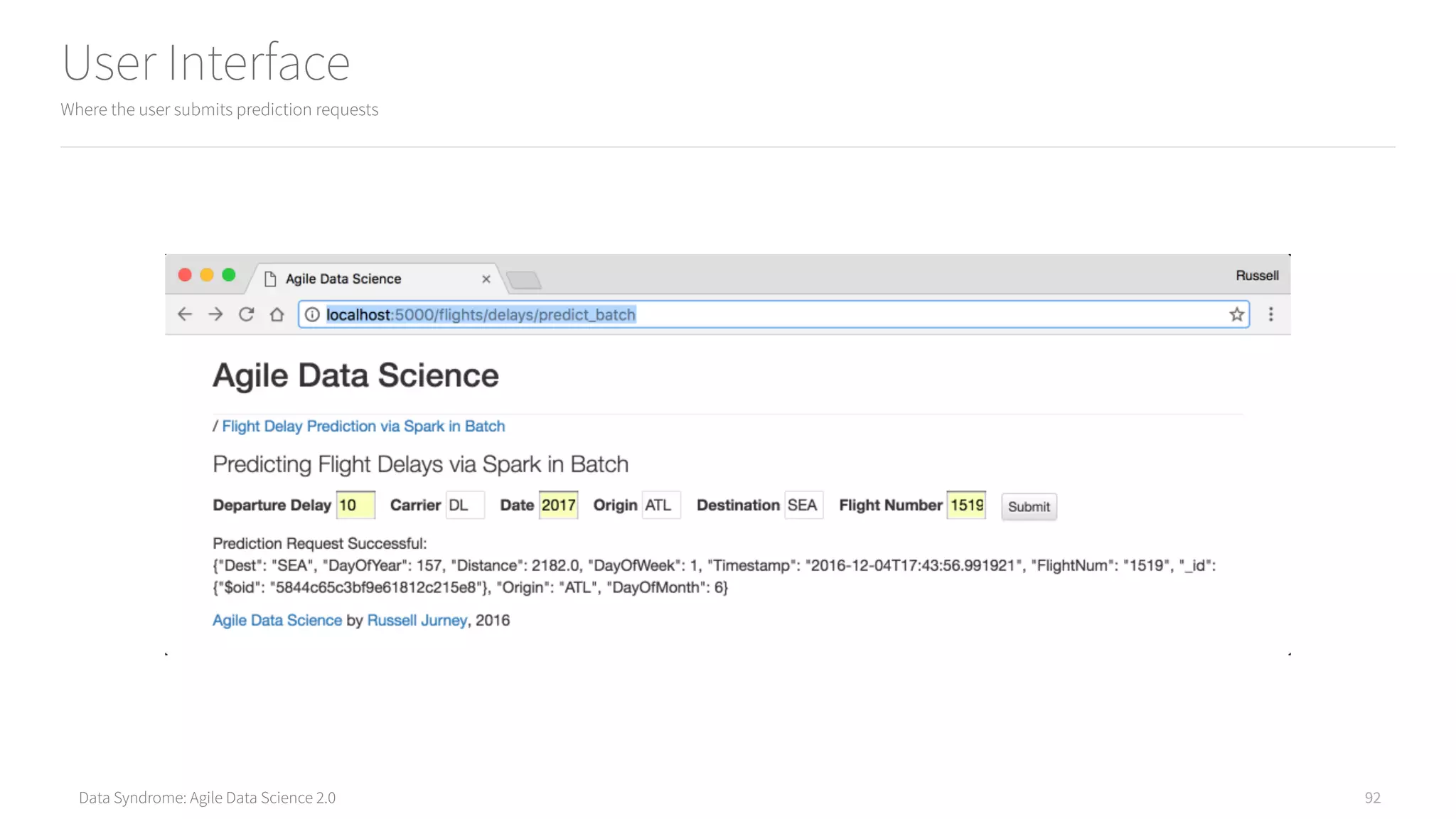This screenshot has height=819, width=1456.
Task: Close the Agile Data Science tab
Action: coord(486,279)
